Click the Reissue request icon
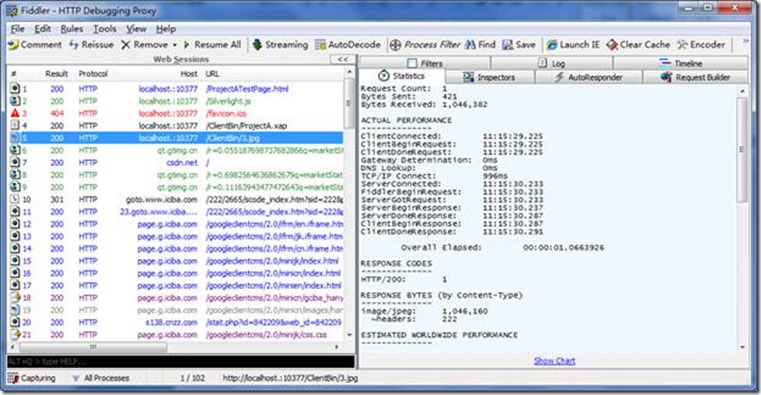The image size is (761, 395). 74,45
